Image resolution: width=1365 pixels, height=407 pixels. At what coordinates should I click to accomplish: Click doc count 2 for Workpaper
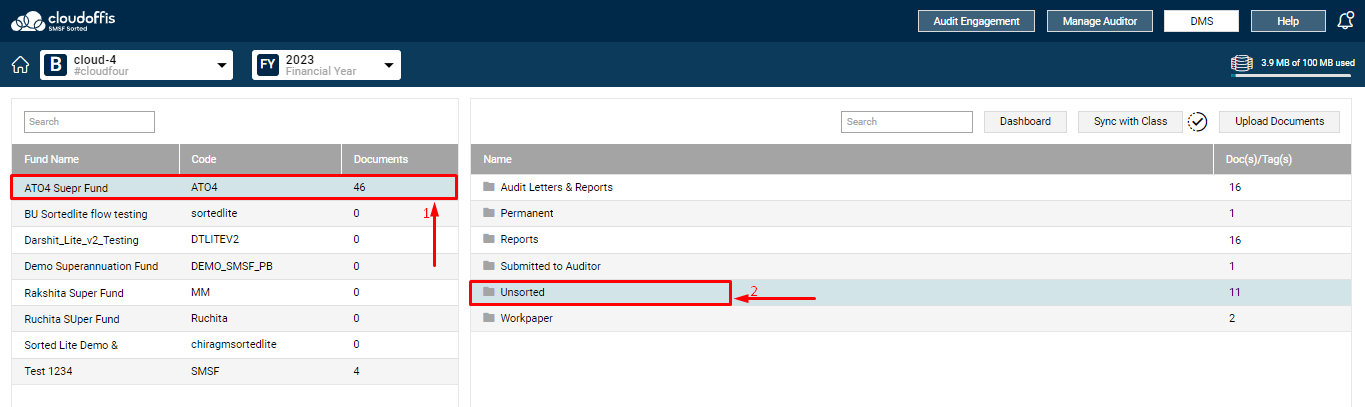tap(1232, 318)
